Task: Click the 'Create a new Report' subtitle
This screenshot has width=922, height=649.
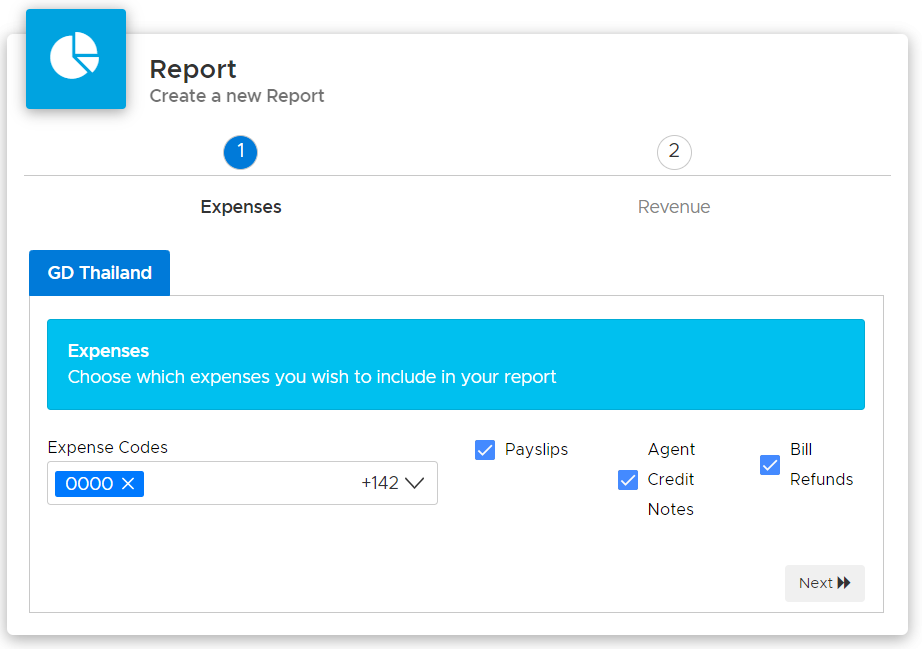Action: (237, 96)
